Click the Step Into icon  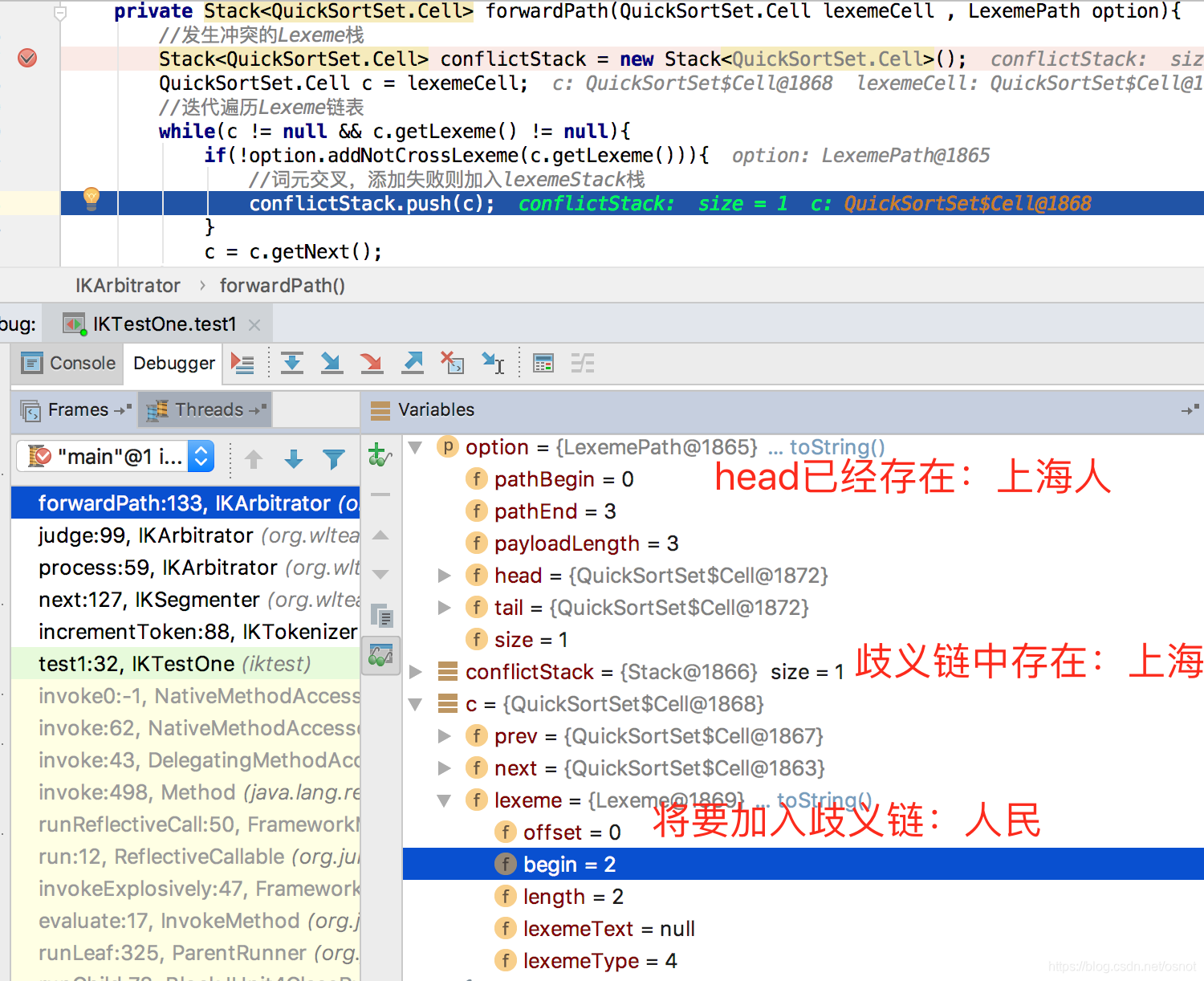(332, 364)
